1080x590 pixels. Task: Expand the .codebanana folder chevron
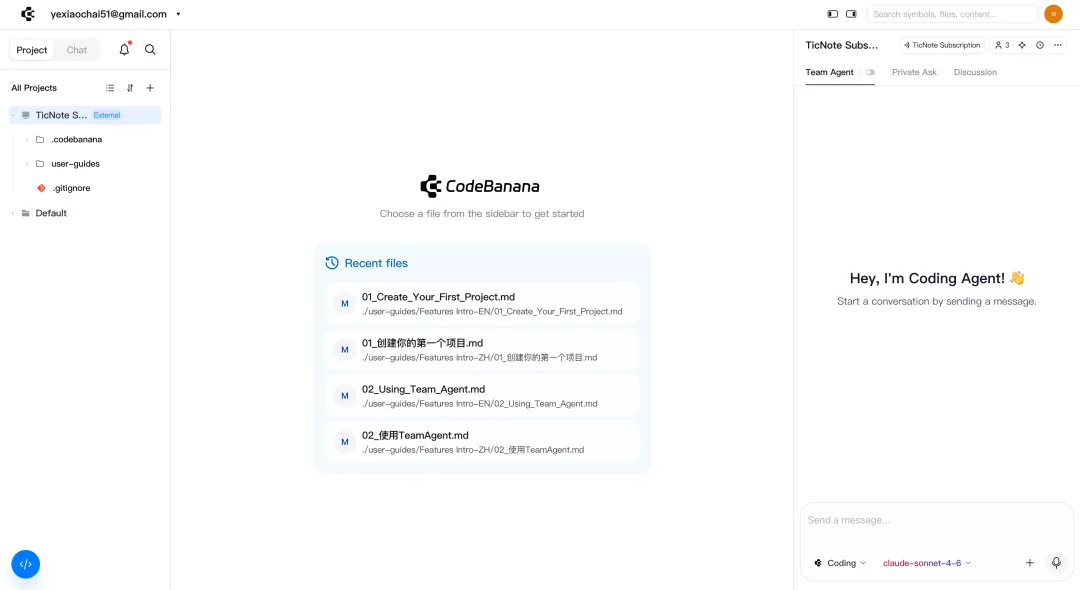click(x=27, y=139)
